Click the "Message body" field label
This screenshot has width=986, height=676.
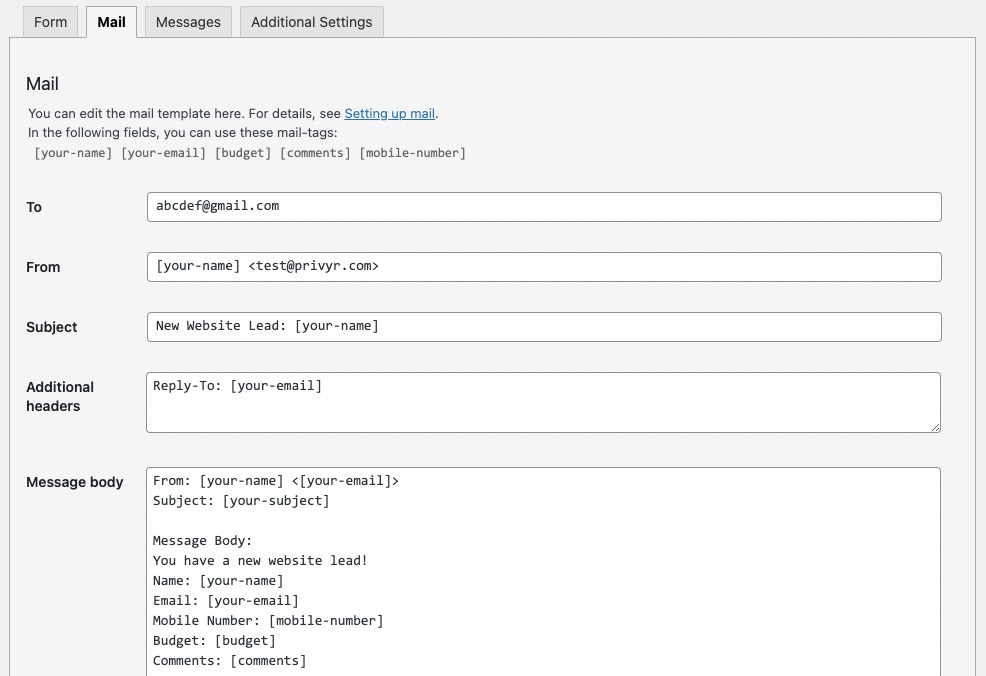pos(75,482)
